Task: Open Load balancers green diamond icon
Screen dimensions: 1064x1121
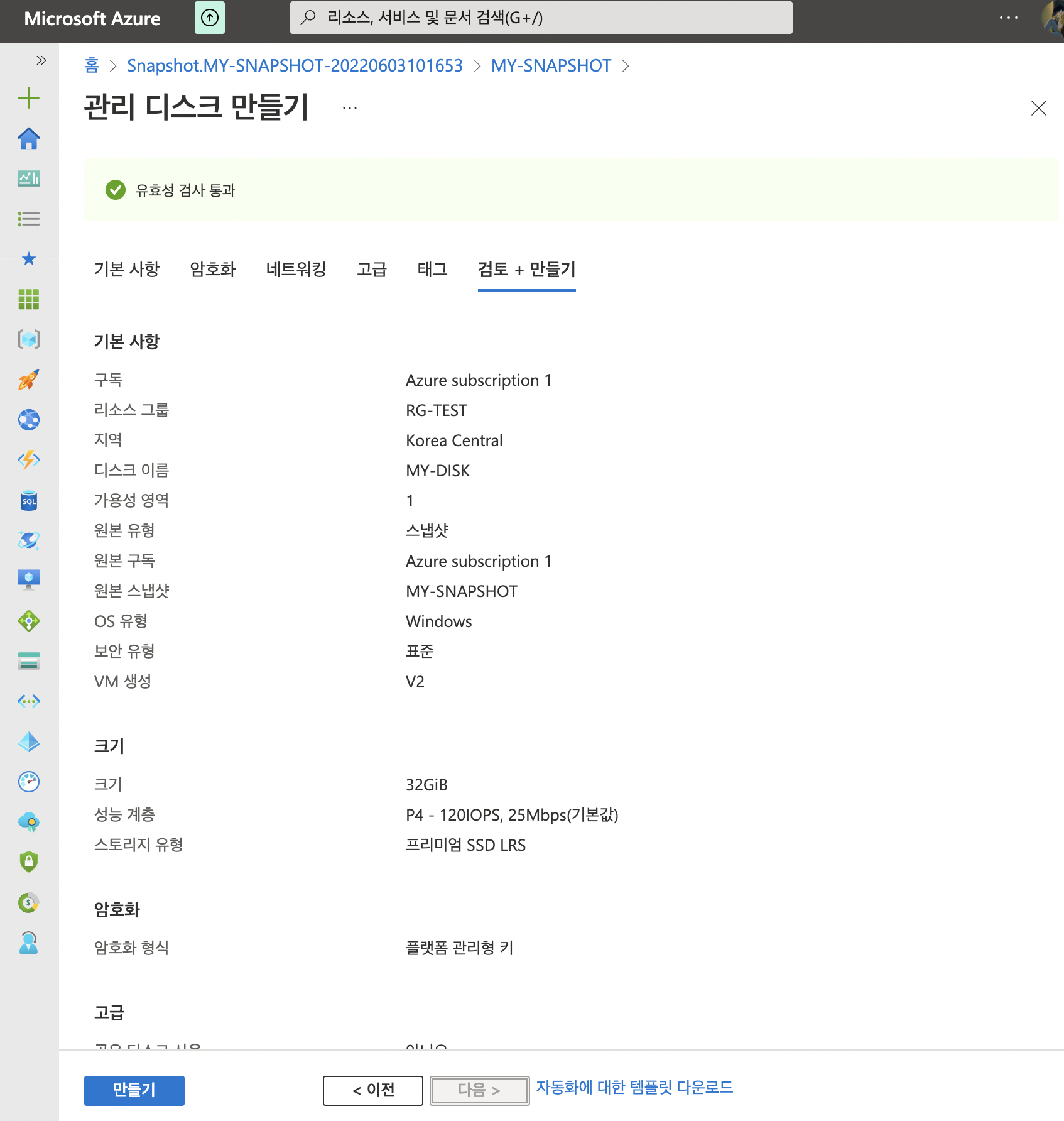Action: pos(29,621)
